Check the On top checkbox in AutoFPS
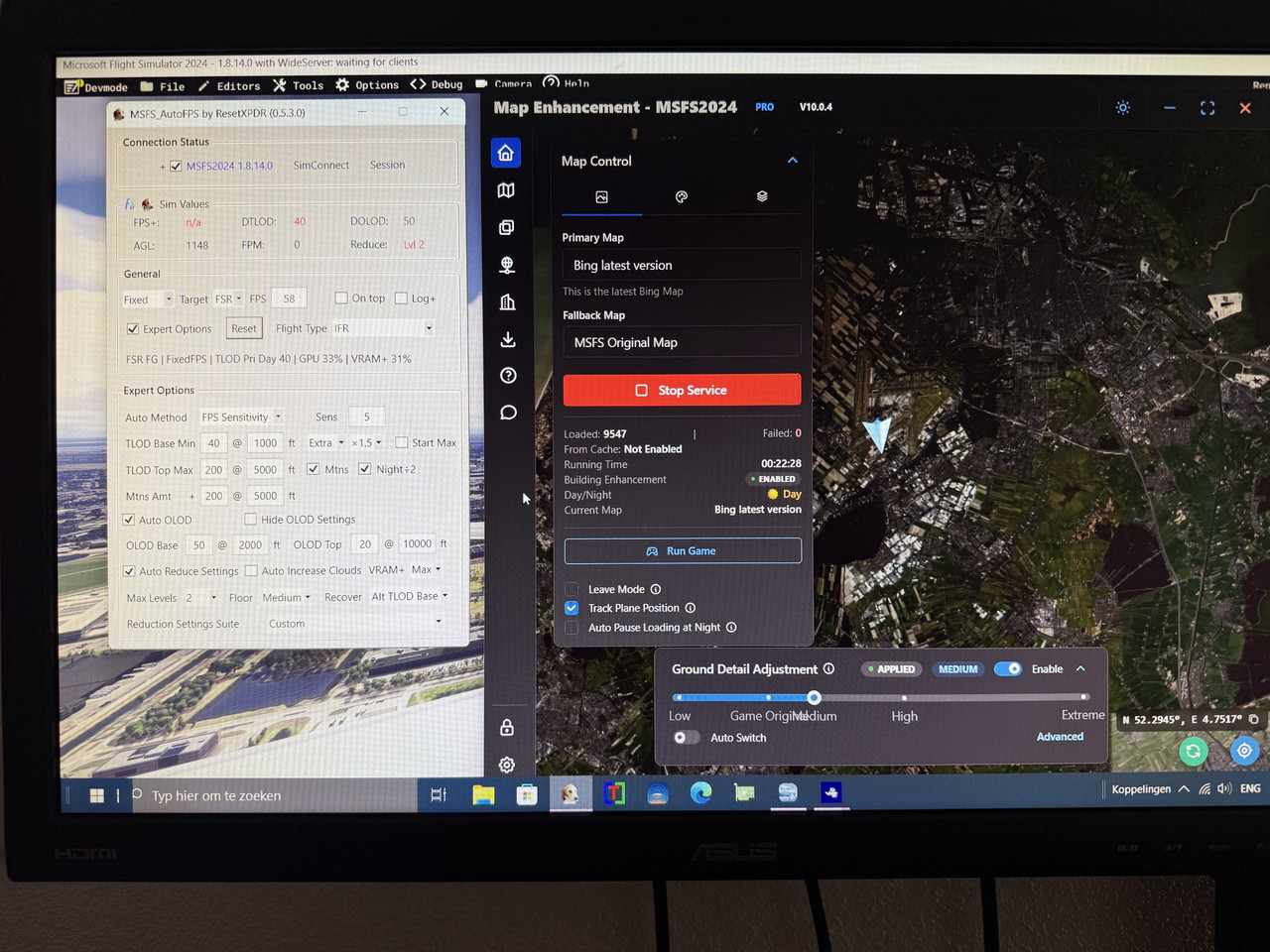Screen dimensions: 1270x952 click(x=341, y=297)
